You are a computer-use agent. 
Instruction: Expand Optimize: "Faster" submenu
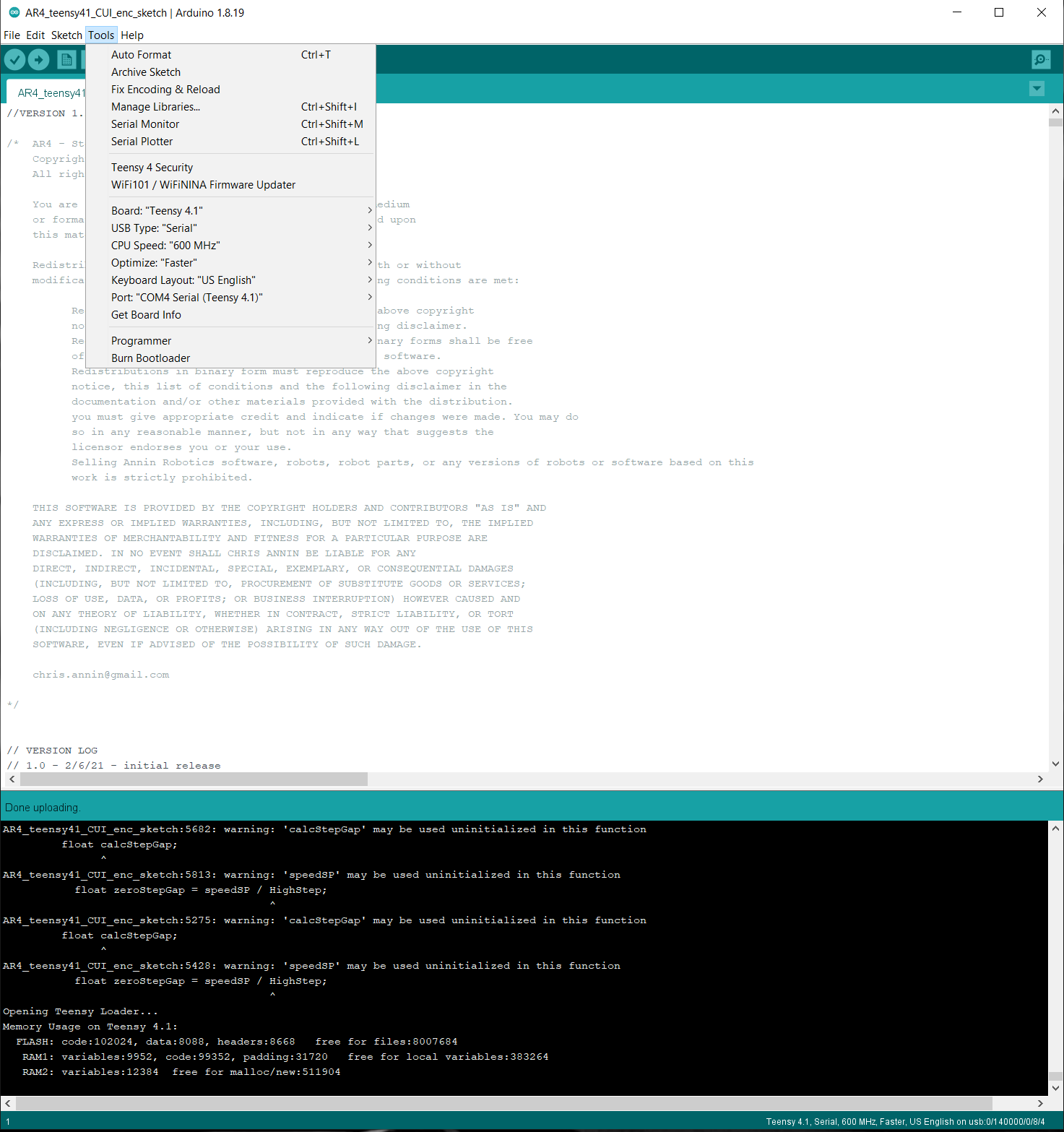[x=230, y=263]
